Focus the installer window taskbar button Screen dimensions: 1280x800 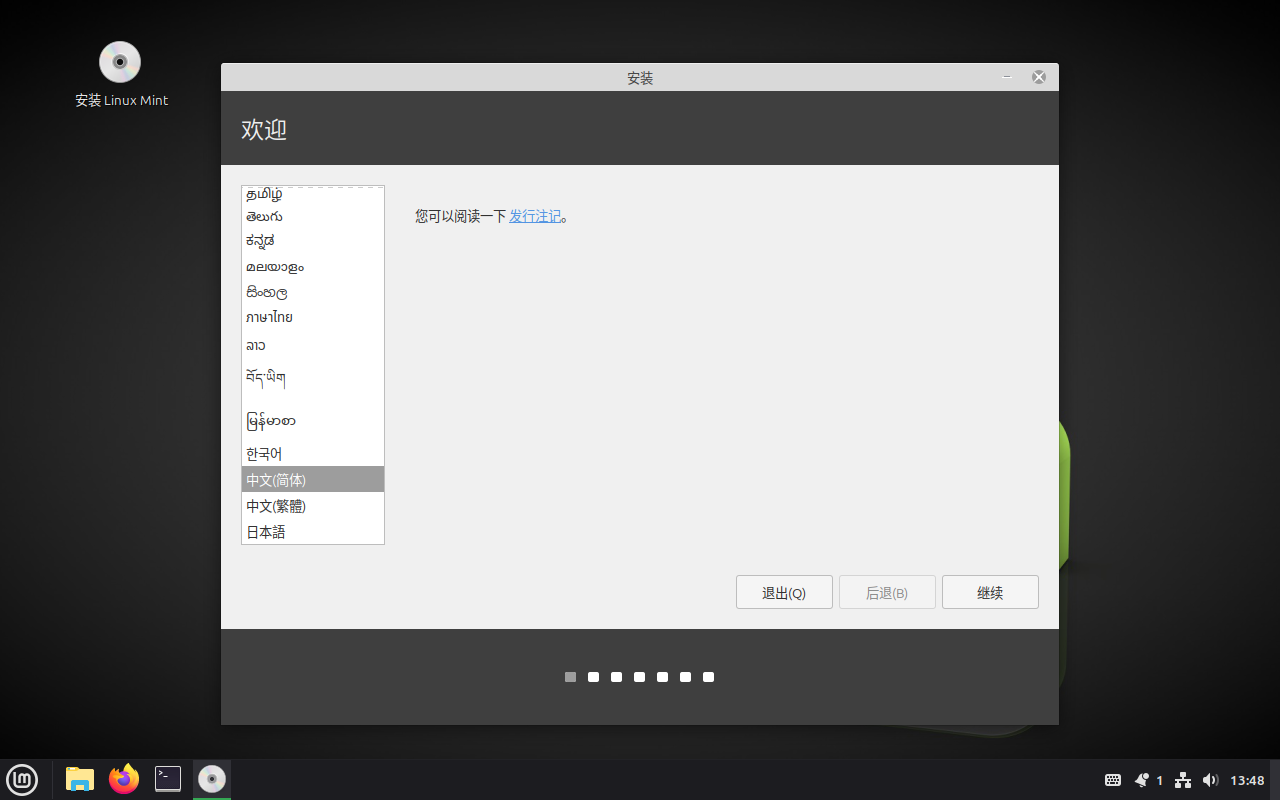click(x=212, y=779)
